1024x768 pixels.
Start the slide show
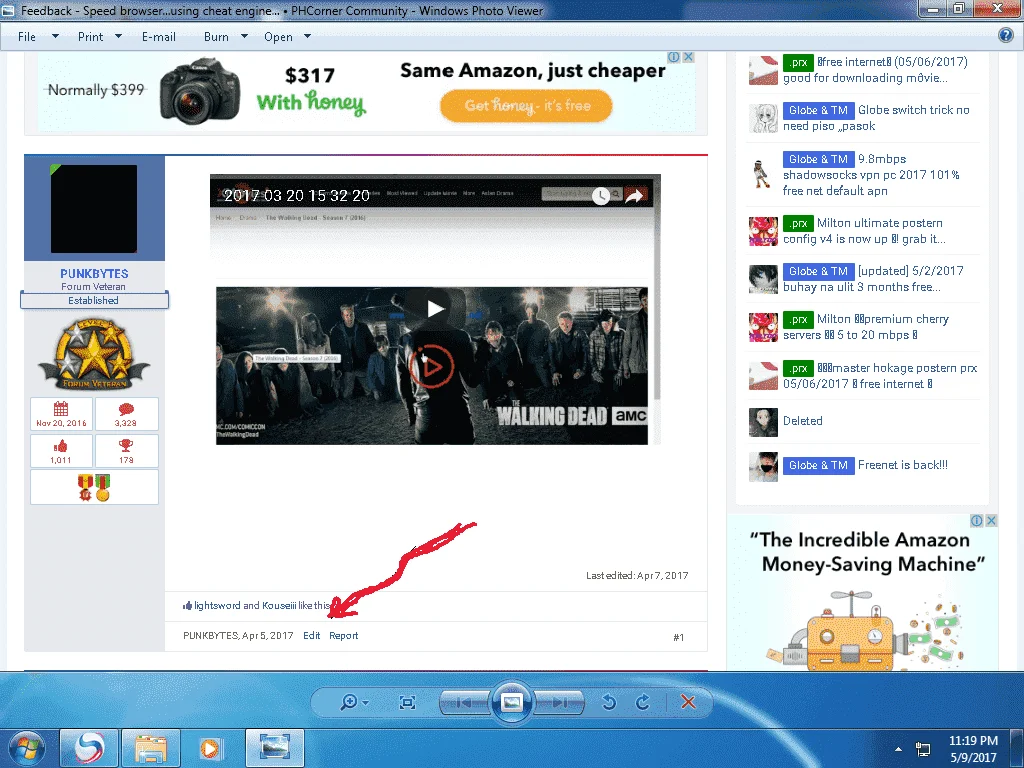tap(511, 702)
